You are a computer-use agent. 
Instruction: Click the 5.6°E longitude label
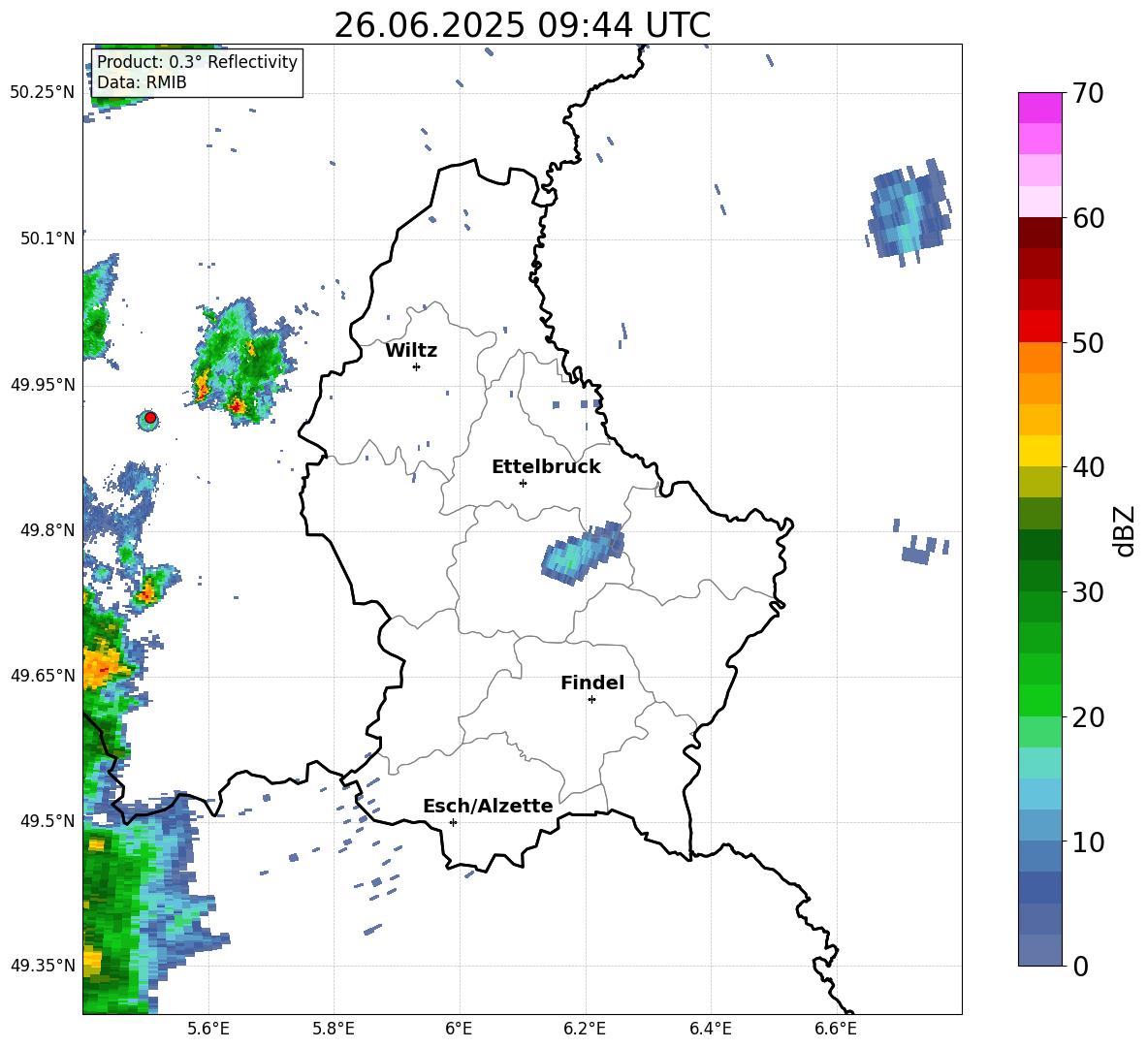coord(208,1029)
